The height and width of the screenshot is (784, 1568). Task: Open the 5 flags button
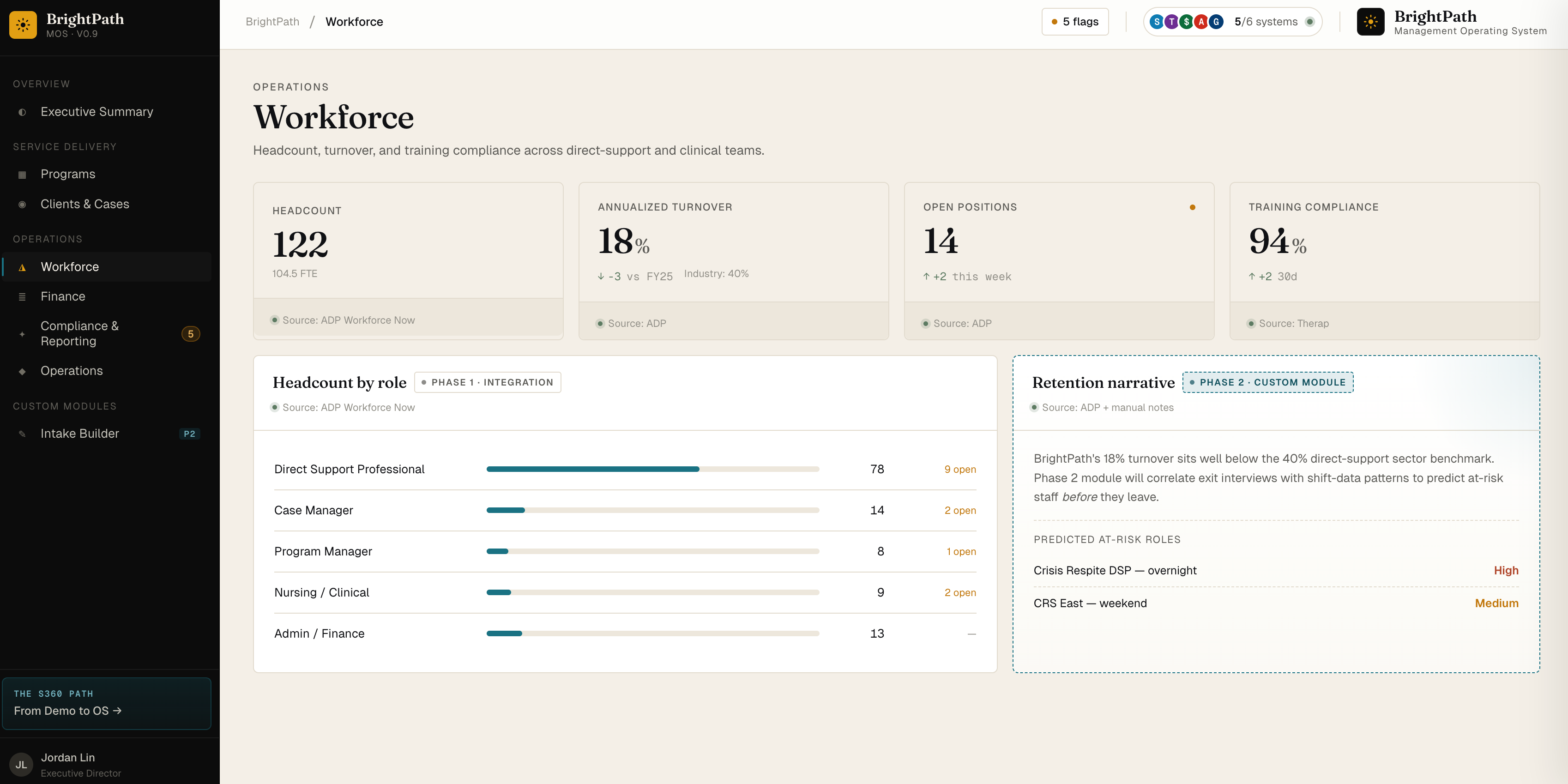1075,22
